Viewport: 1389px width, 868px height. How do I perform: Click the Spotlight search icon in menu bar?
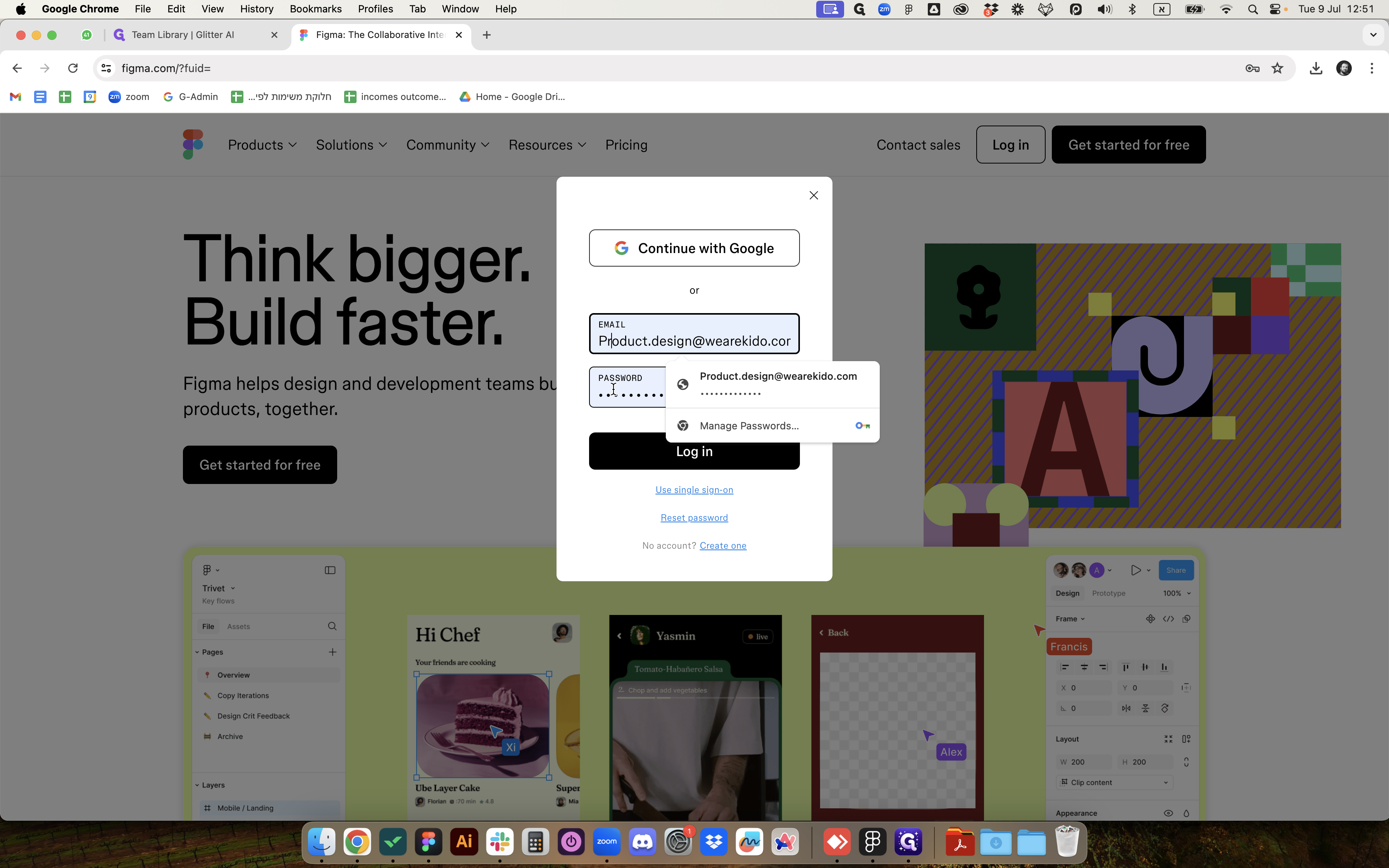point(1253,9)
